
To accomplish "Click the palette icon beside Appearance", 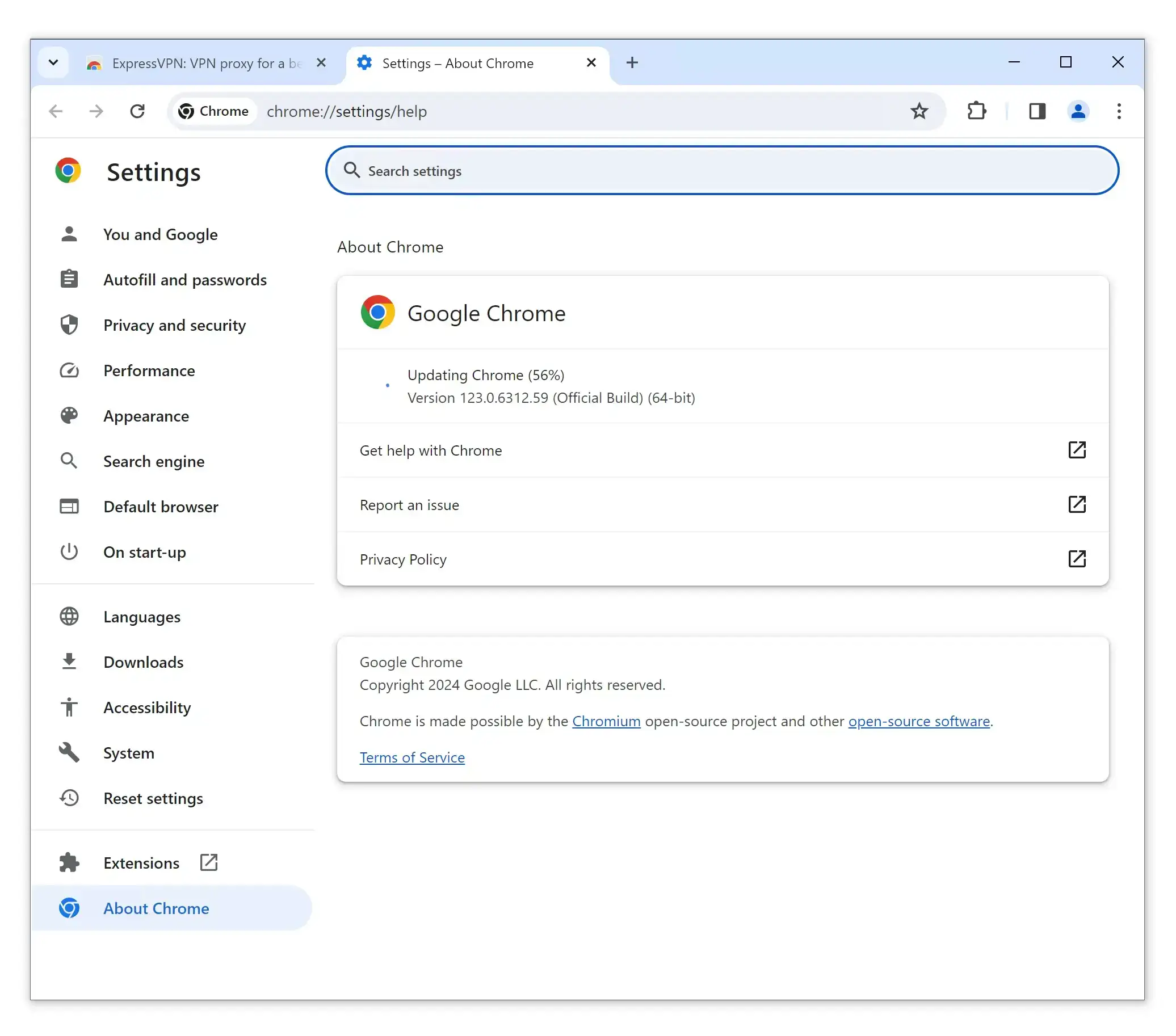I will (x=69, y=415).
